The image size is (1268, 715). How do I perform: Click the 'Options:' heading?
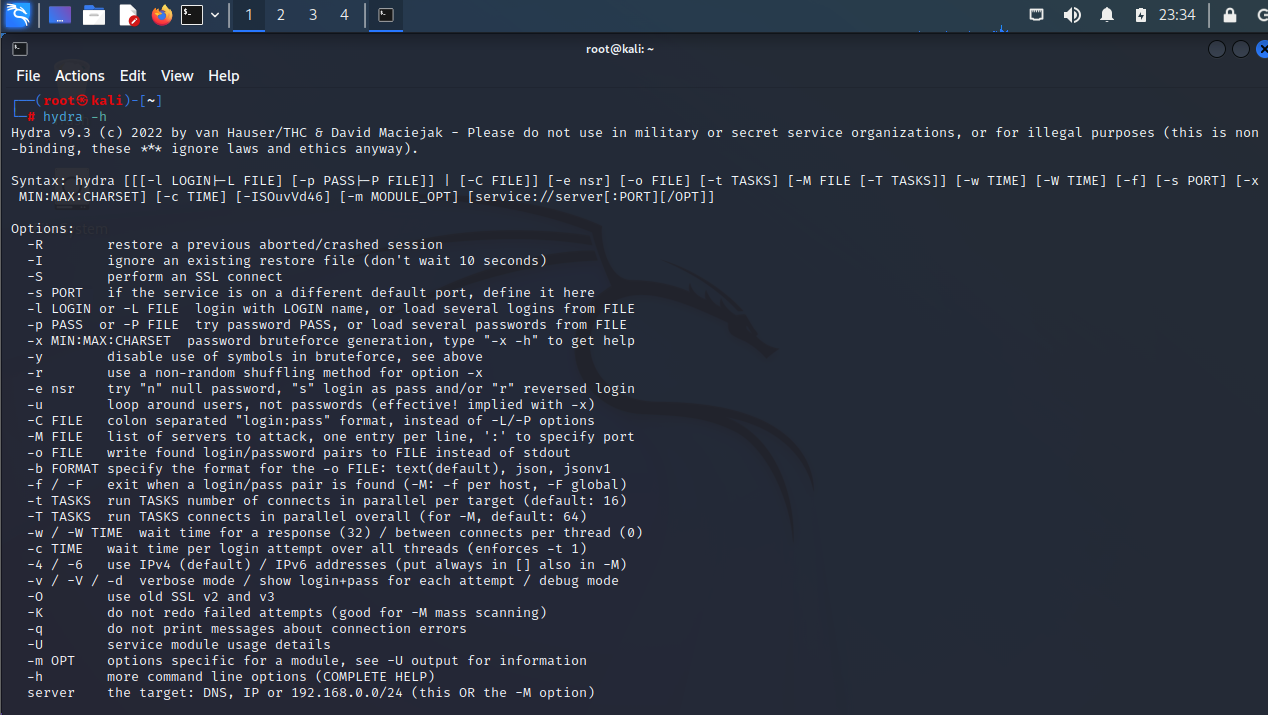[x=43, y=229]
